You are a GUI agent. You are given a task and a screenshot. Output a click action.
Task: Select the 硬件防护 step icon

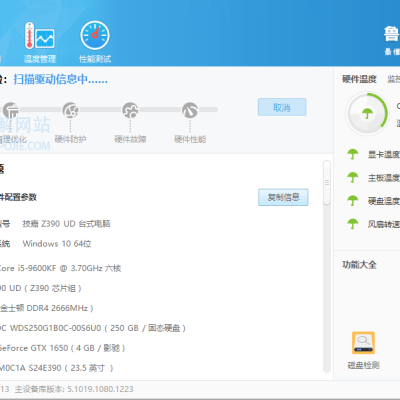click(x=70, y=110)
